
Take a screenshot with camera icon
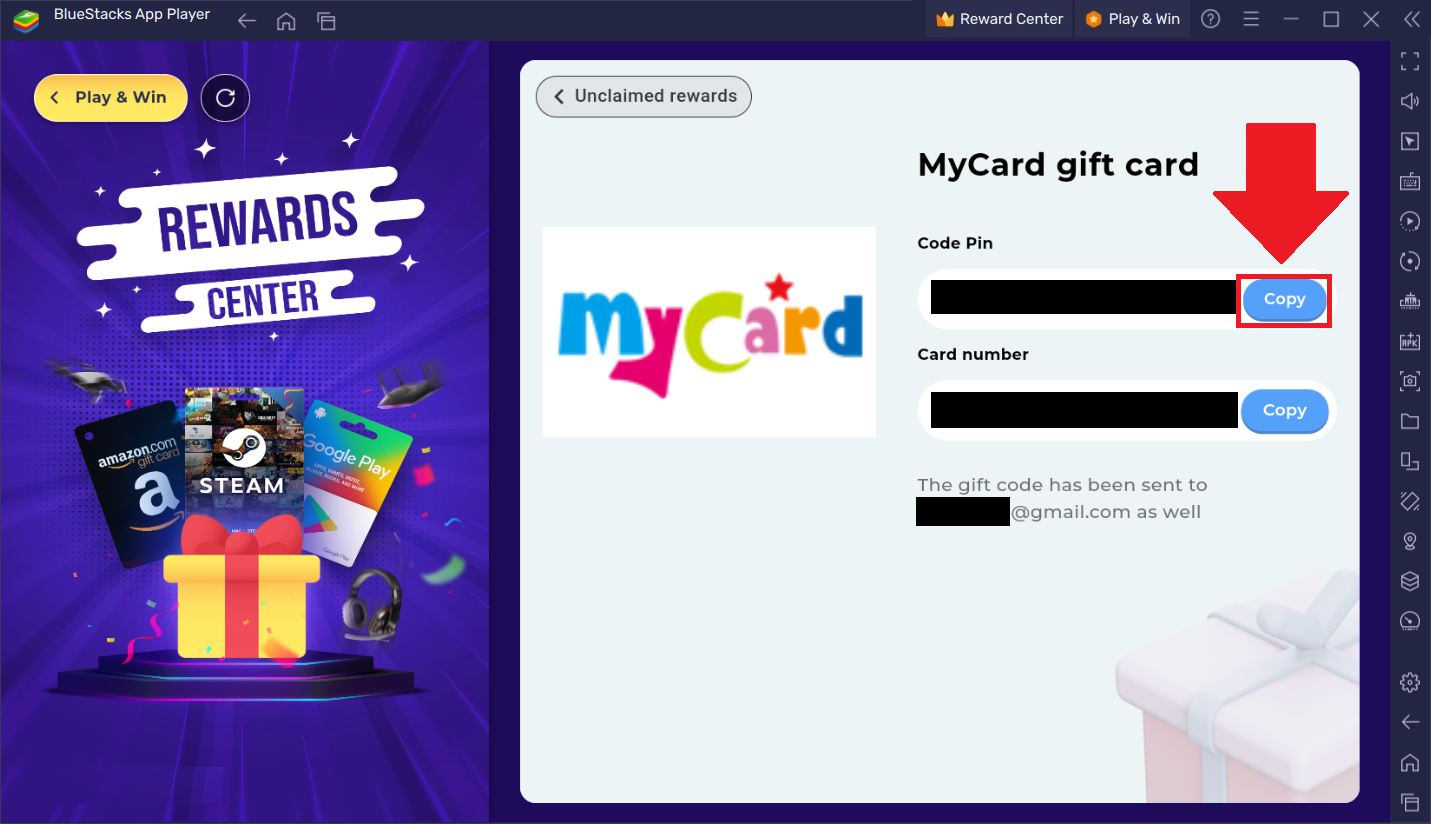(x=1410, y=381)
